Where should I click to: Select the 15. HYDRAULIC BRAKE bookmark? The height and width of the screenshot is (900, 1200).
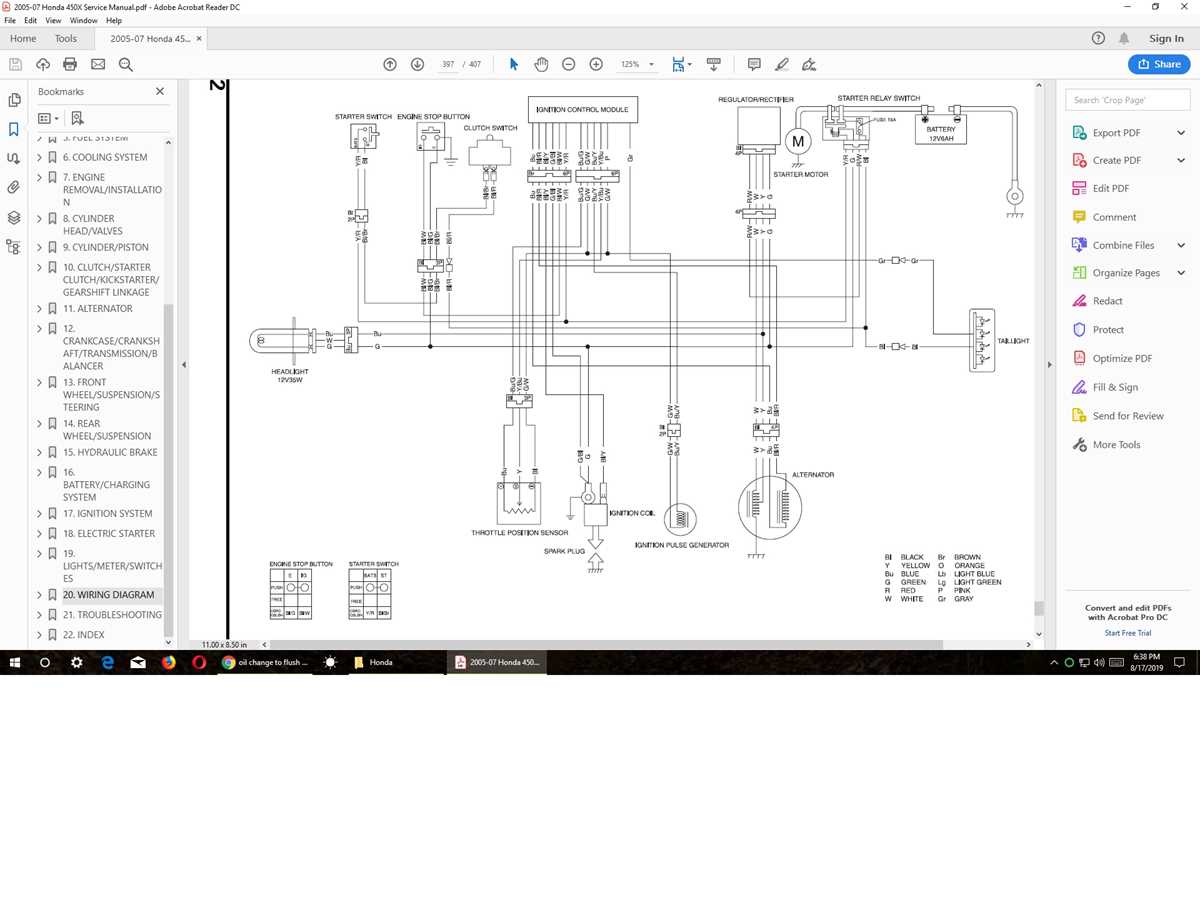pyautogui.click(x=110, y=452)
